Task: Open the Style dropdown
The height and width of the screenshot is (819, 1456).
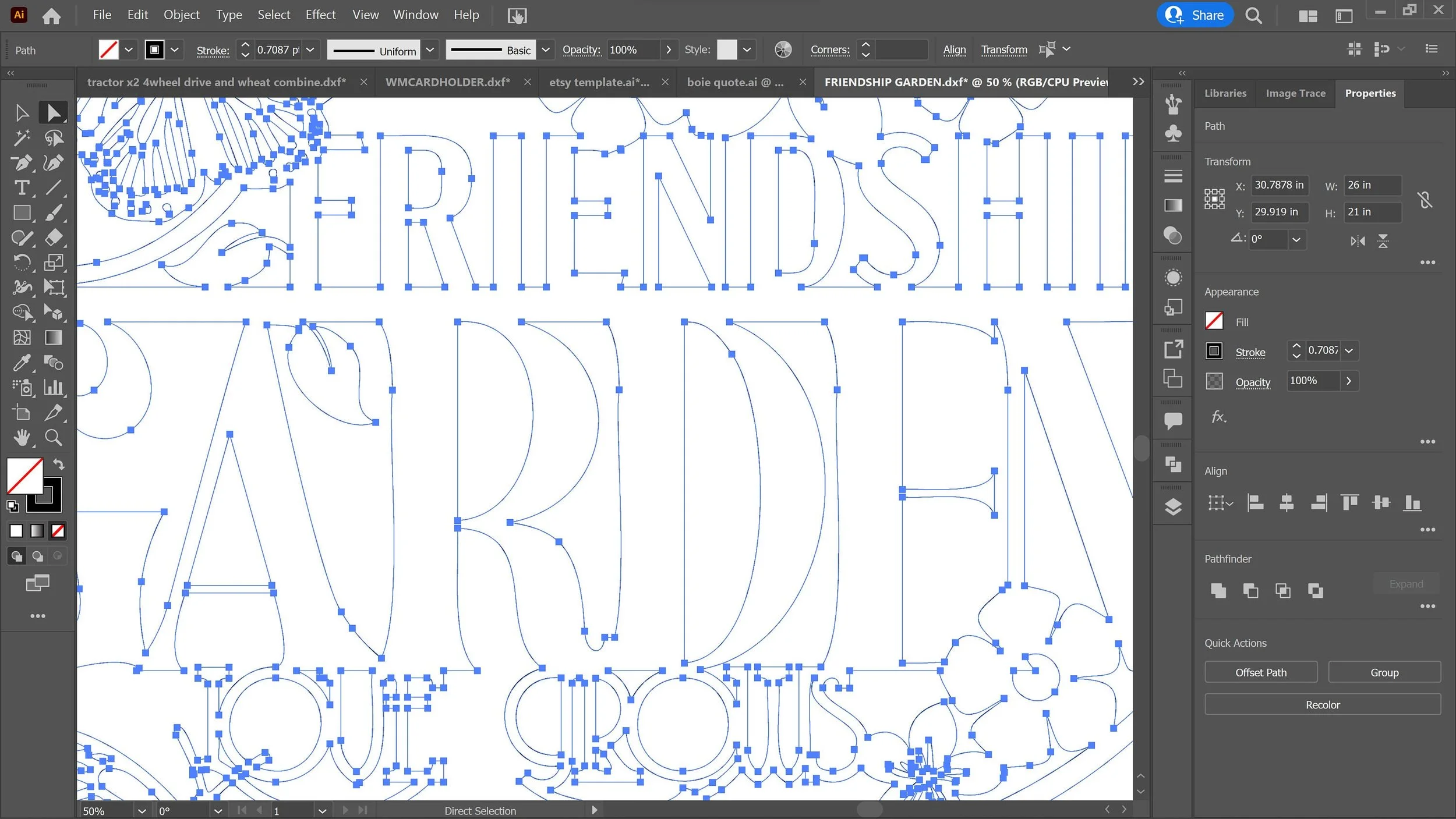Action: click(x=747, y=50)
